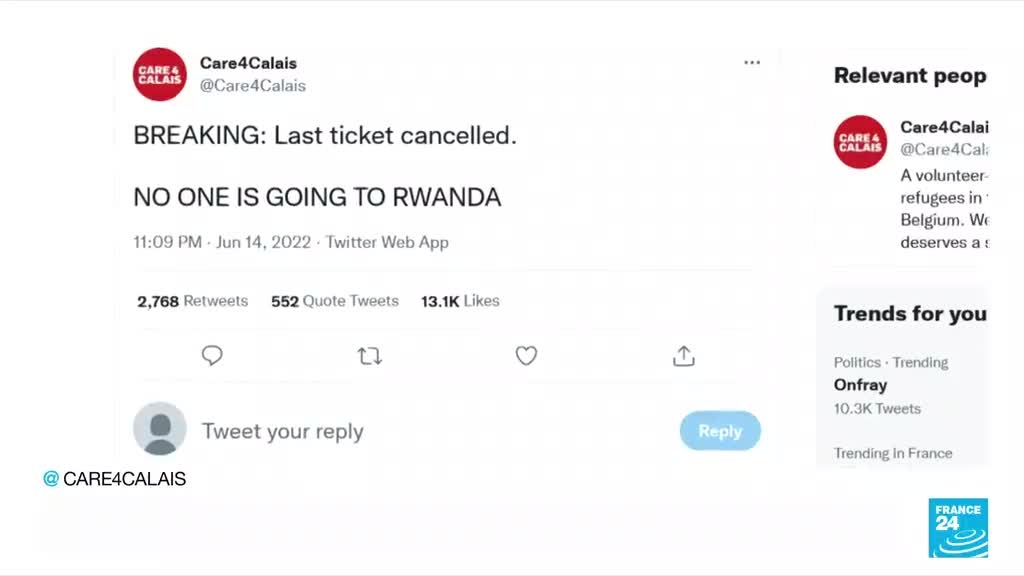
Task: Open the Onfray trending topic
Action: pos(860,385)
